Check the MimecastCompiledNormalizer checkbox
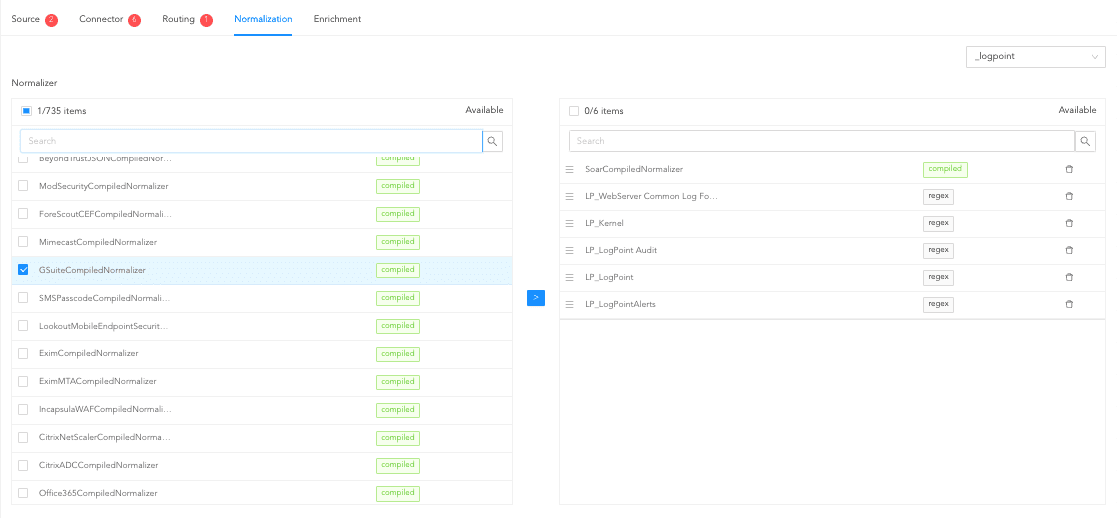1117x518 pixels. tap(23, 242)
